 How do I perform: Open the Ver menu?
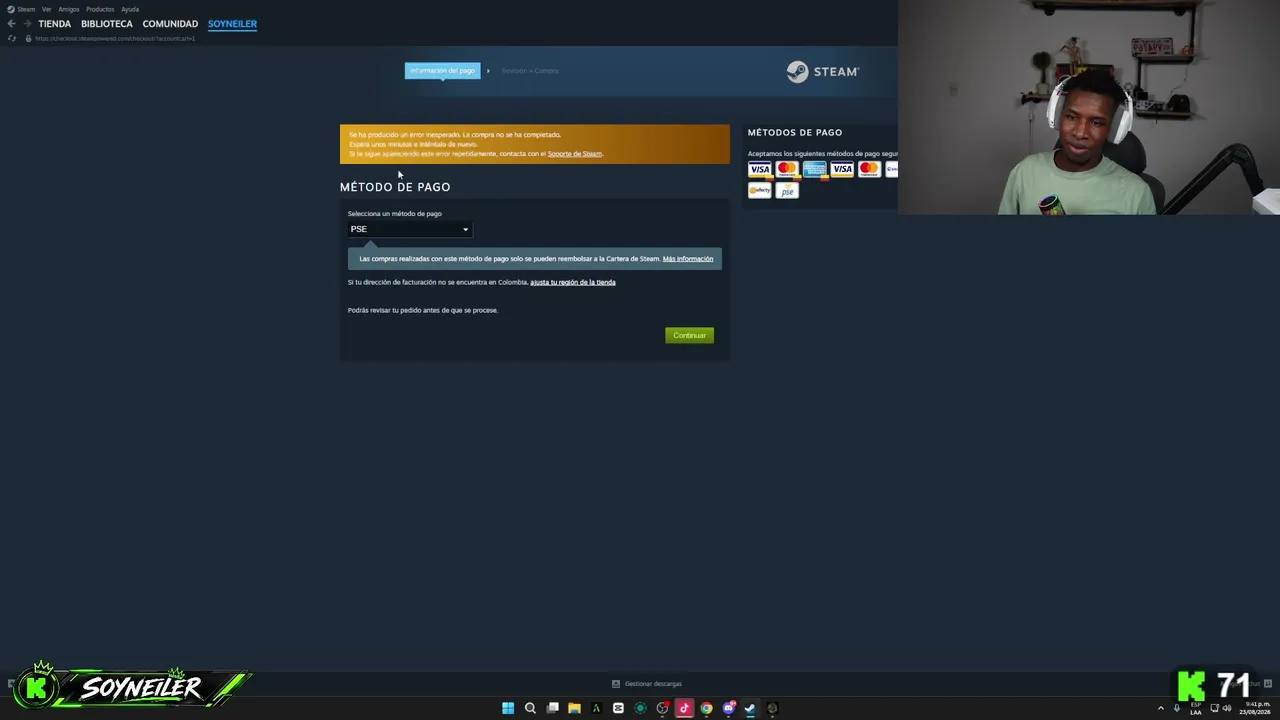pyautogui.click(x=46, y=9)
